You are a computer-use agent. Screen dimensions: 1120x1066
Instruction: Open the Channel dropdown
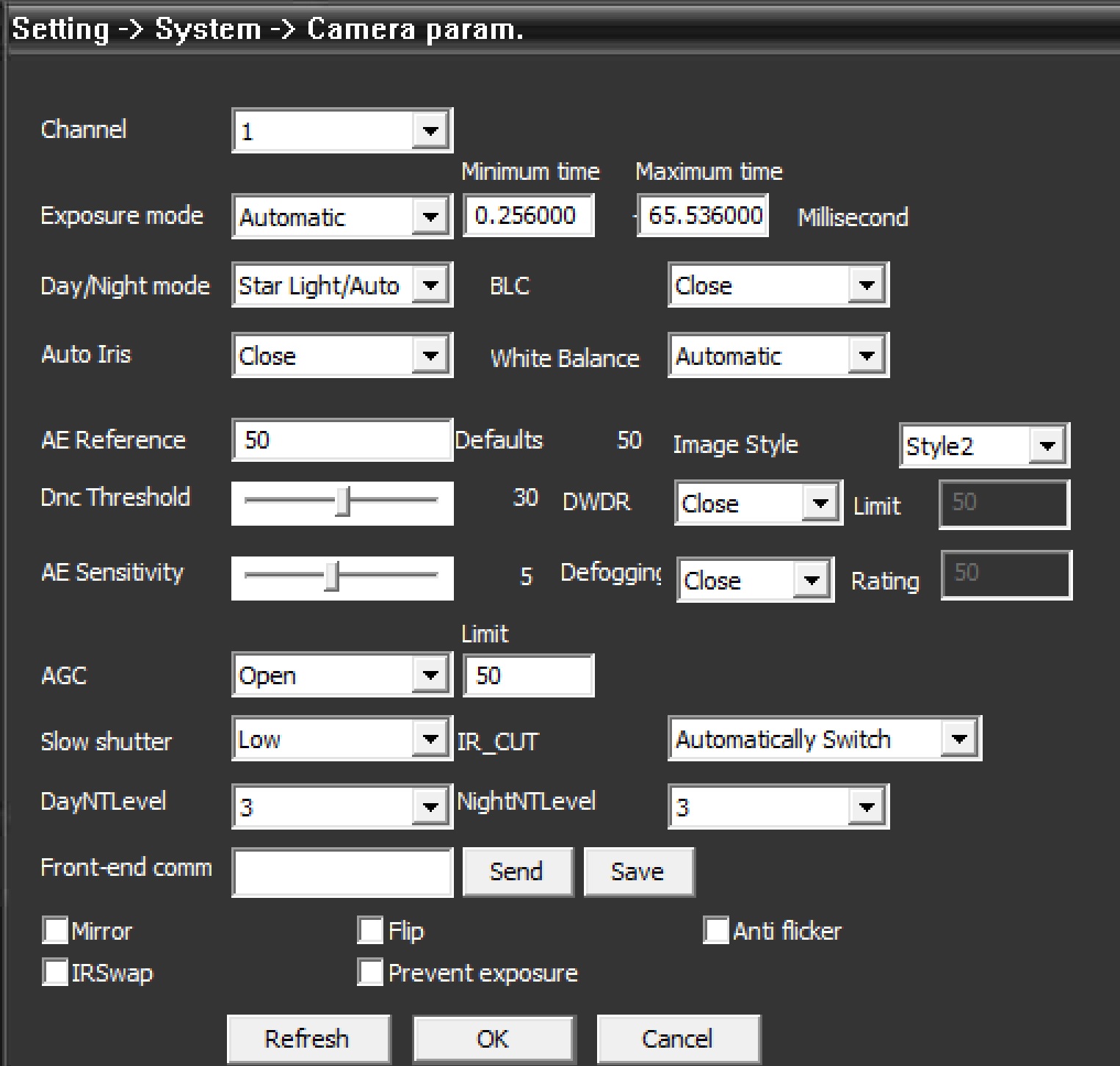coord(430,131)
